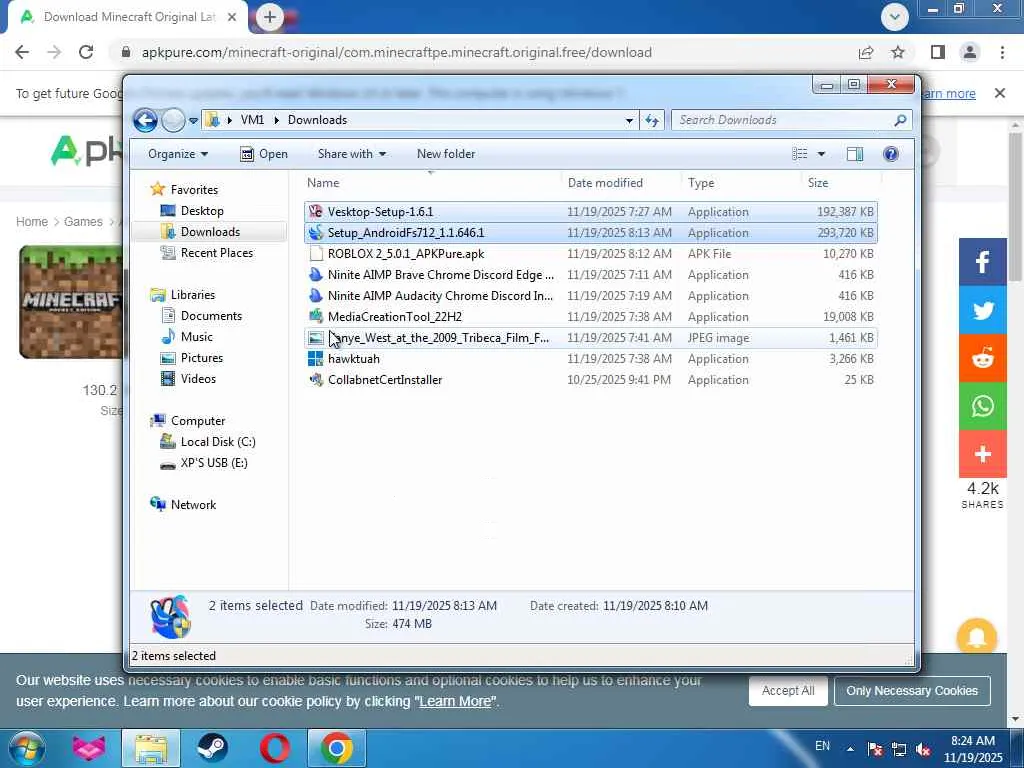
Task: Select the Kanye_West Tribeca JPEG image thumbnail
Action: pos(316,338)
